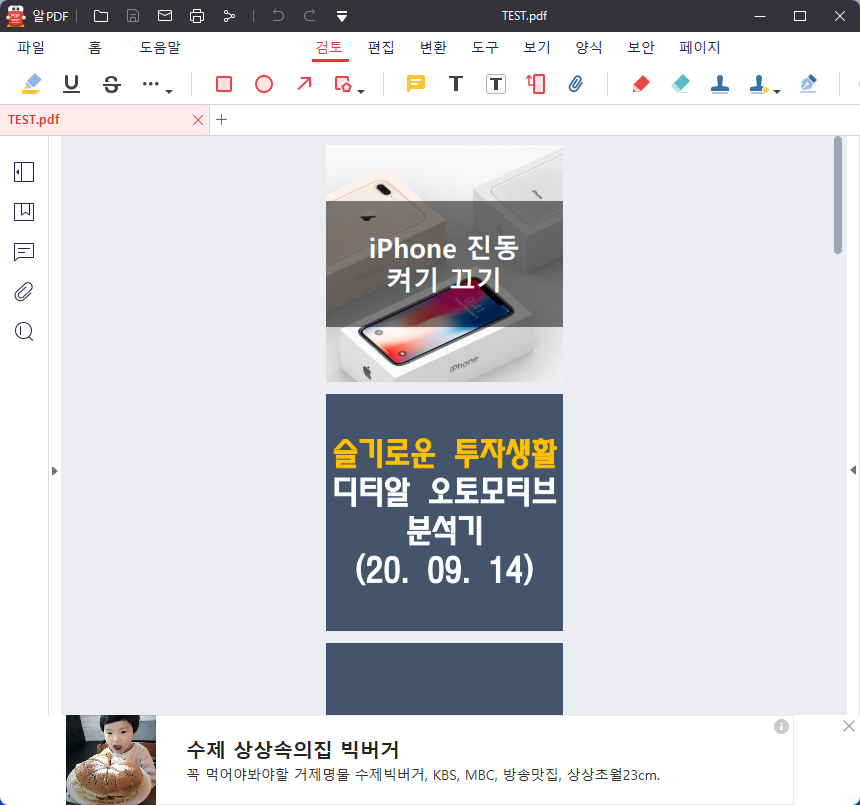860x805 pixels.
Task: Select the underline annotation tool
Action: click(71, 84)
